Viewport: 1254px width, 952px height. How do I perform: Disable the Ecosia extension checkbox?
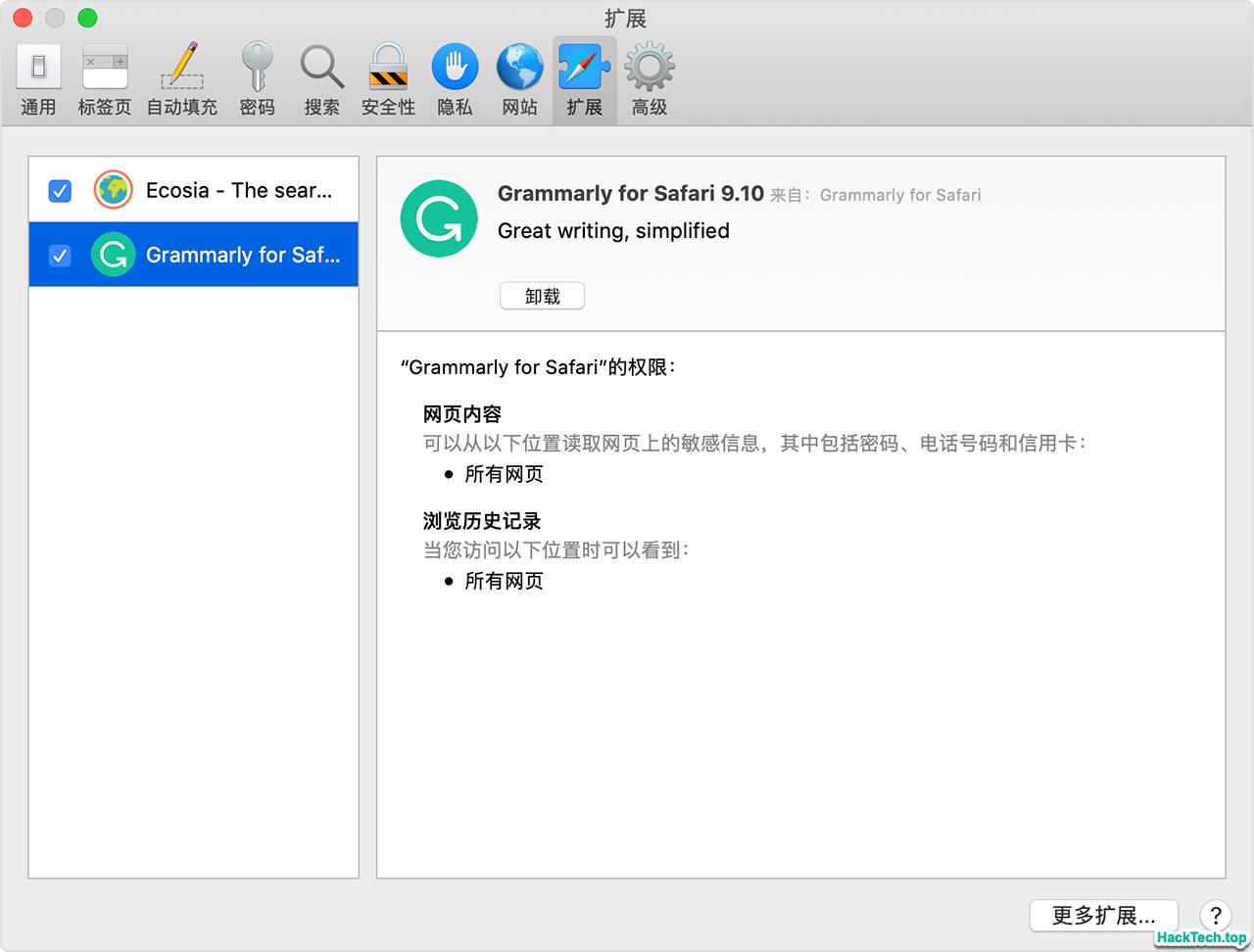click(x=60, y=190)
